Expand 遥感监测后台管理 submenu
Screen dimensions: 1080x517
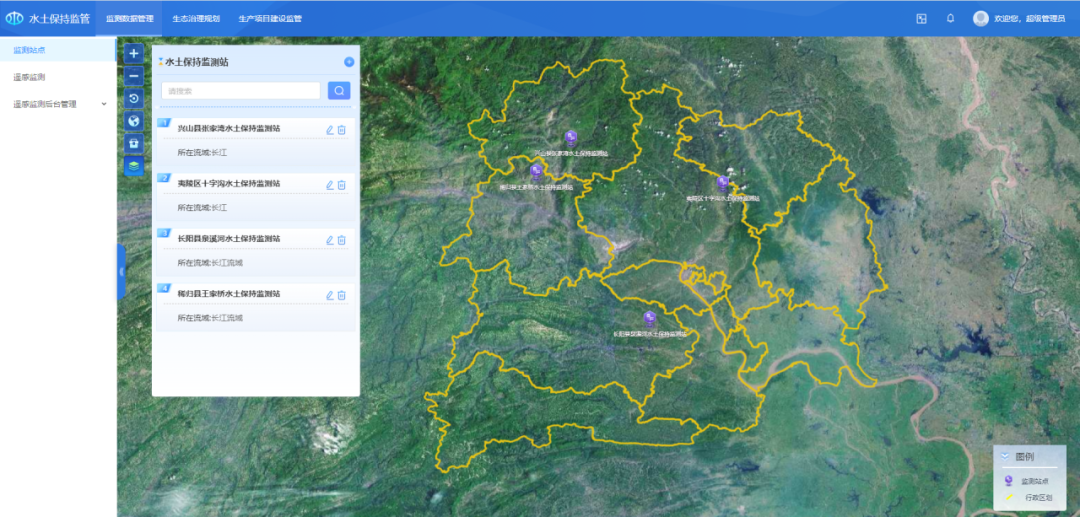[104, 103]
